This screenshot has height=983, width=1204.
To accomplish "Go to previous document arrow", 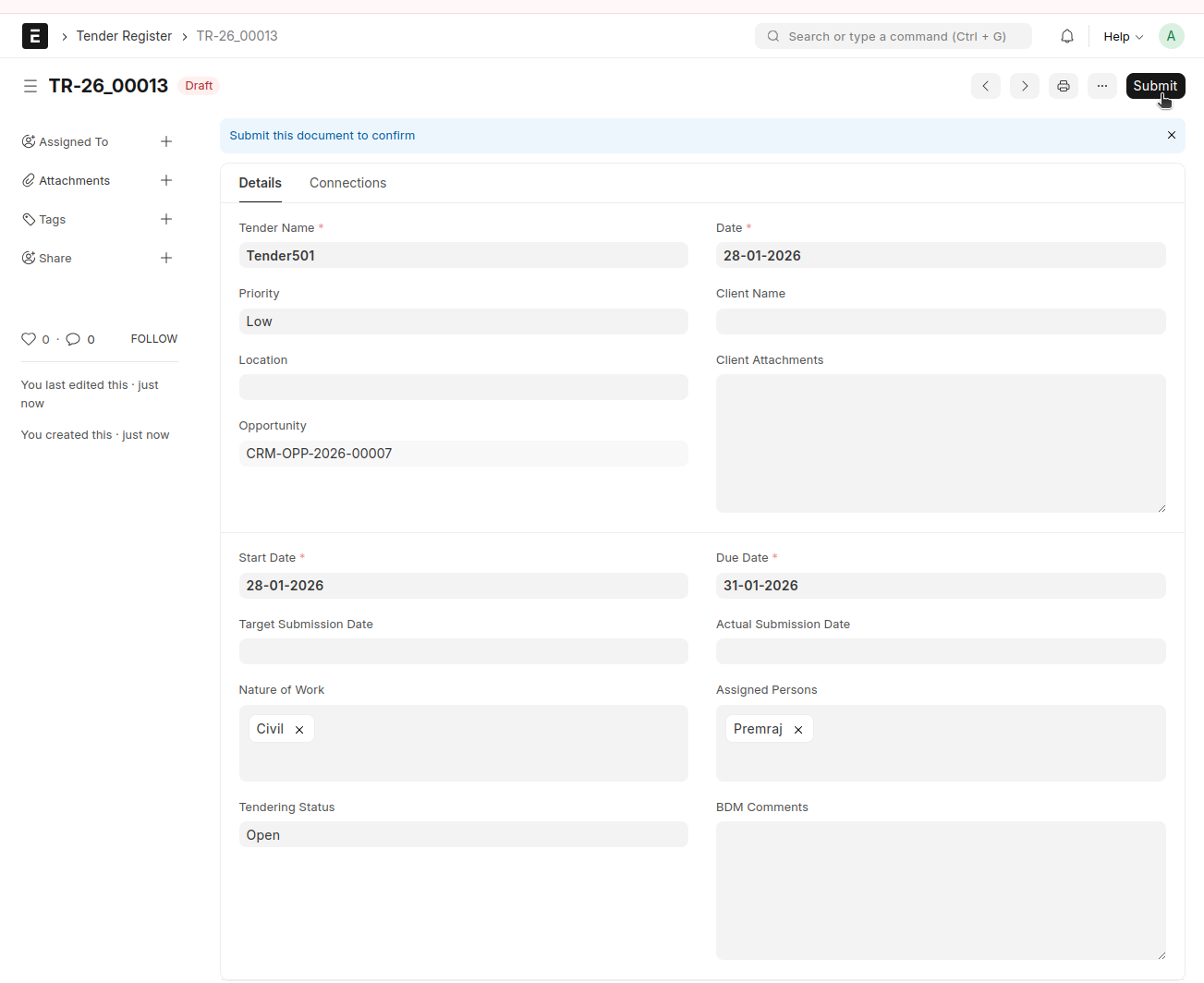I will pos(985,86).
